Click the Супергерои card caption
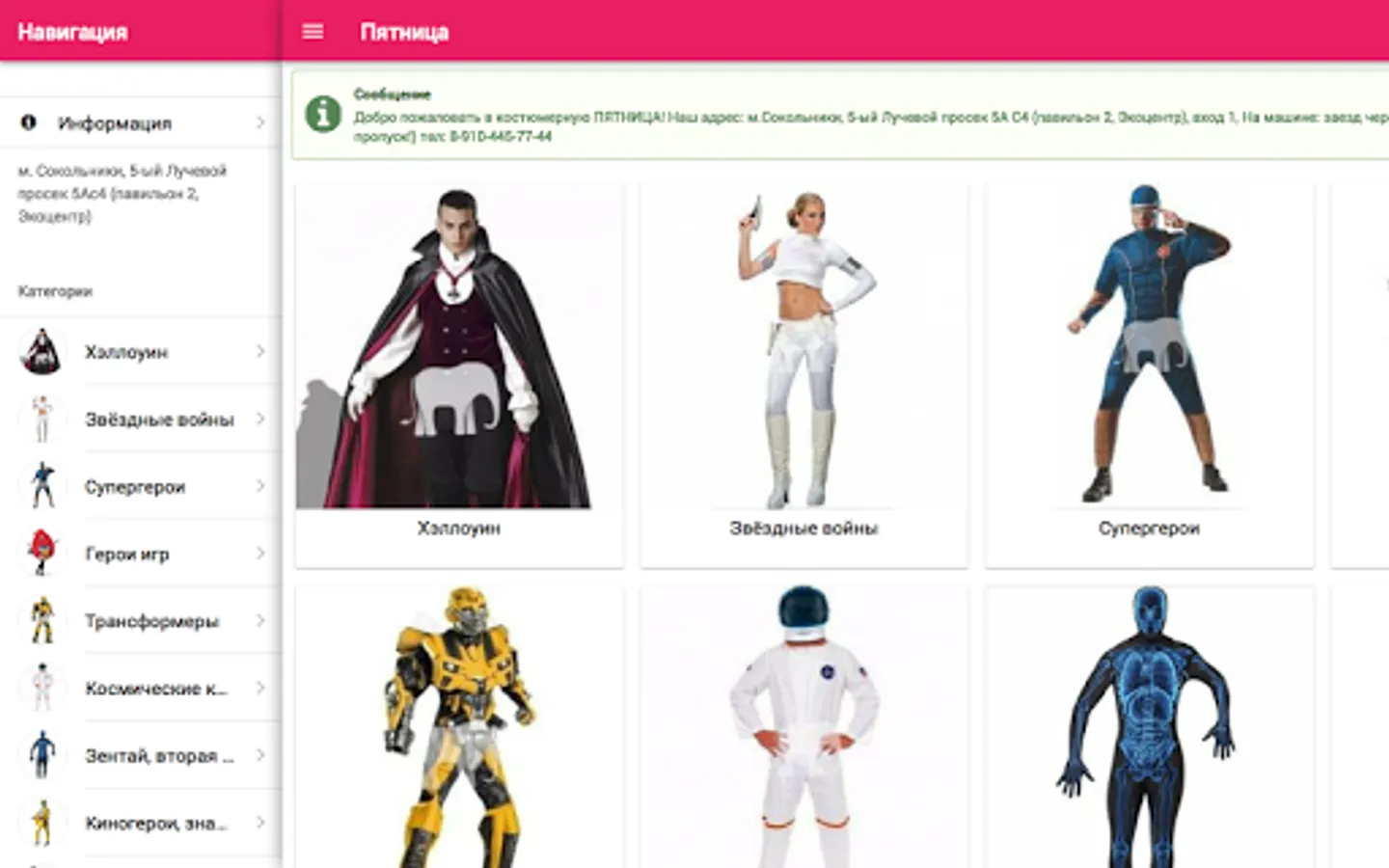1389x868 pixels. tap(1149, 528)
